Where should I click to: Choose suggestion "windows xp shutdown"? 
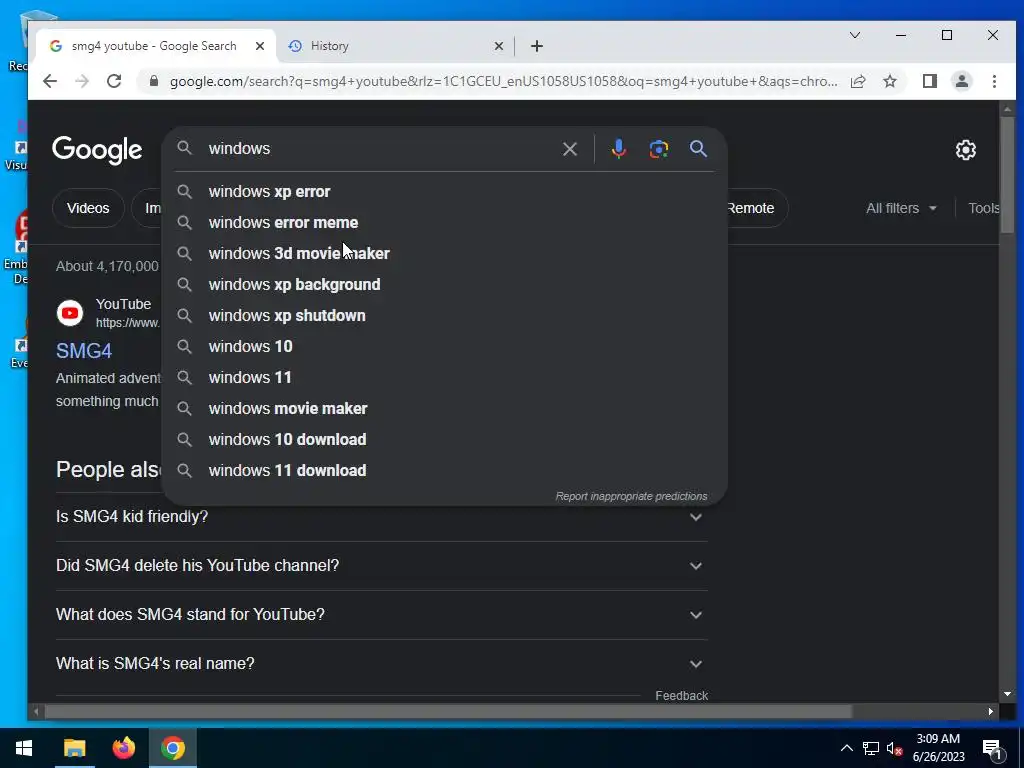coord(444,315)
